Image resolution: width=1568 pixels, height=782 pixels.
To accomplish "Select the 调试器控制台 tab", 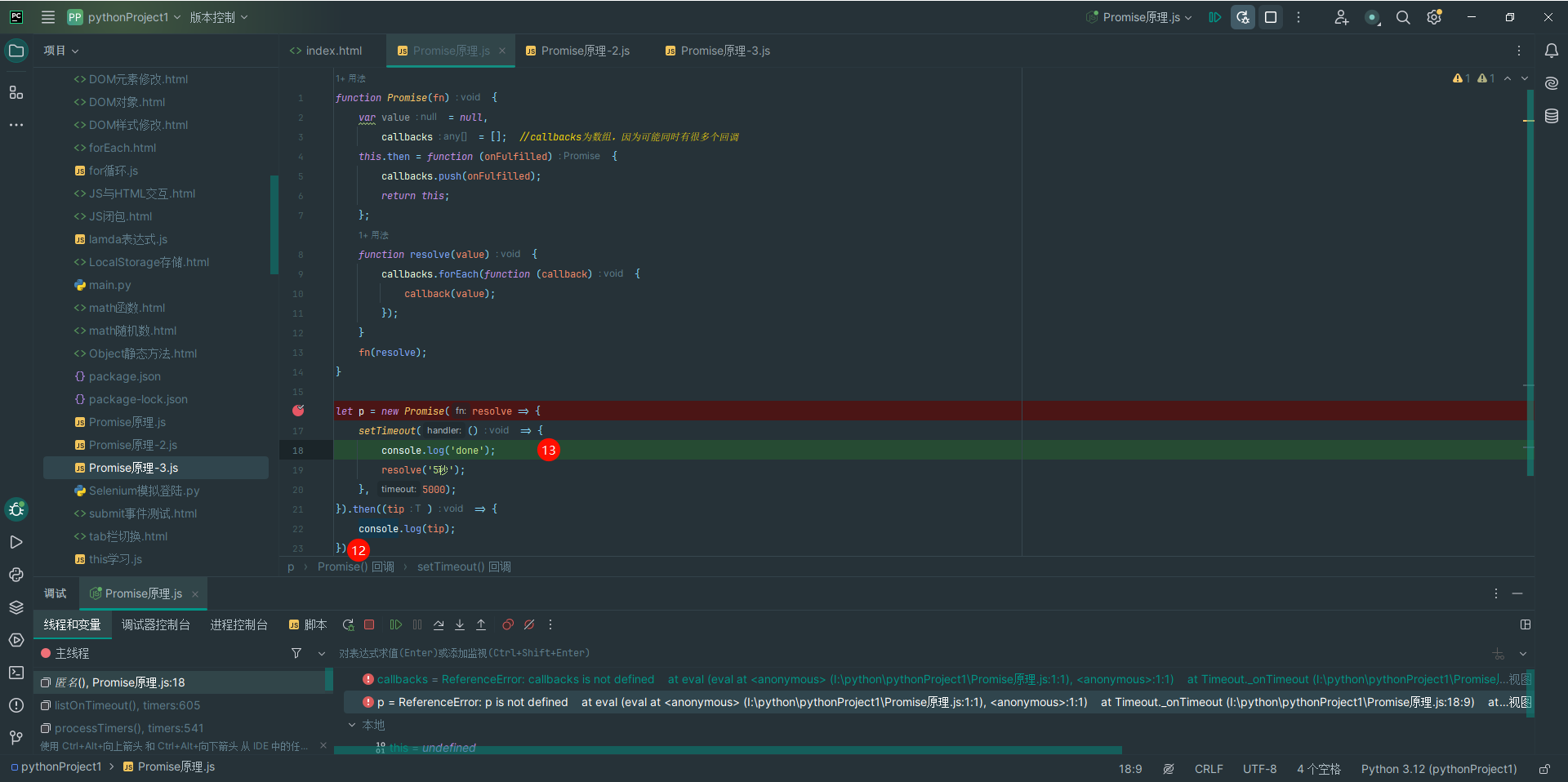I will pos(156,624).
